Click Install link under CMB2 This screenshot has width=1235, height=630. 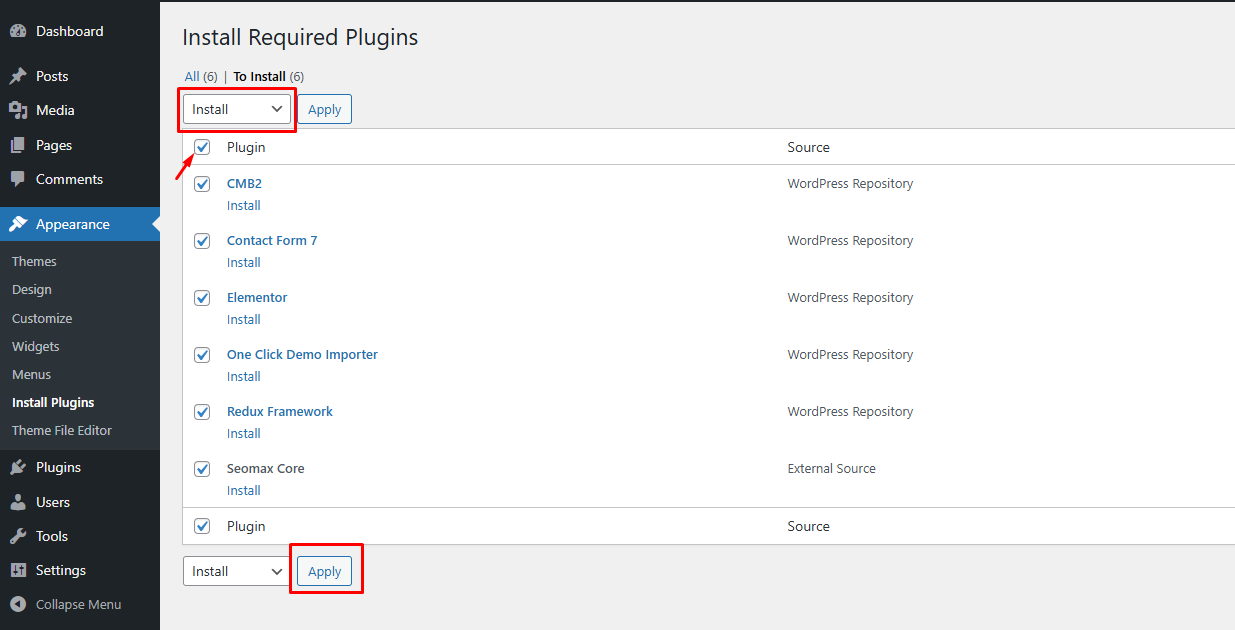point(243,205)
